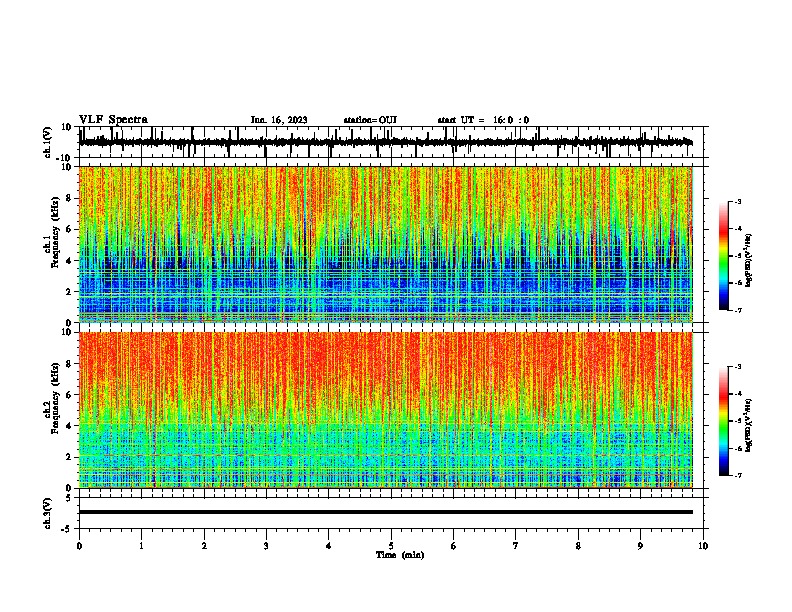
Task: Click inside the ch.2 spectrogram panel
Action: (x=386, y=410)
